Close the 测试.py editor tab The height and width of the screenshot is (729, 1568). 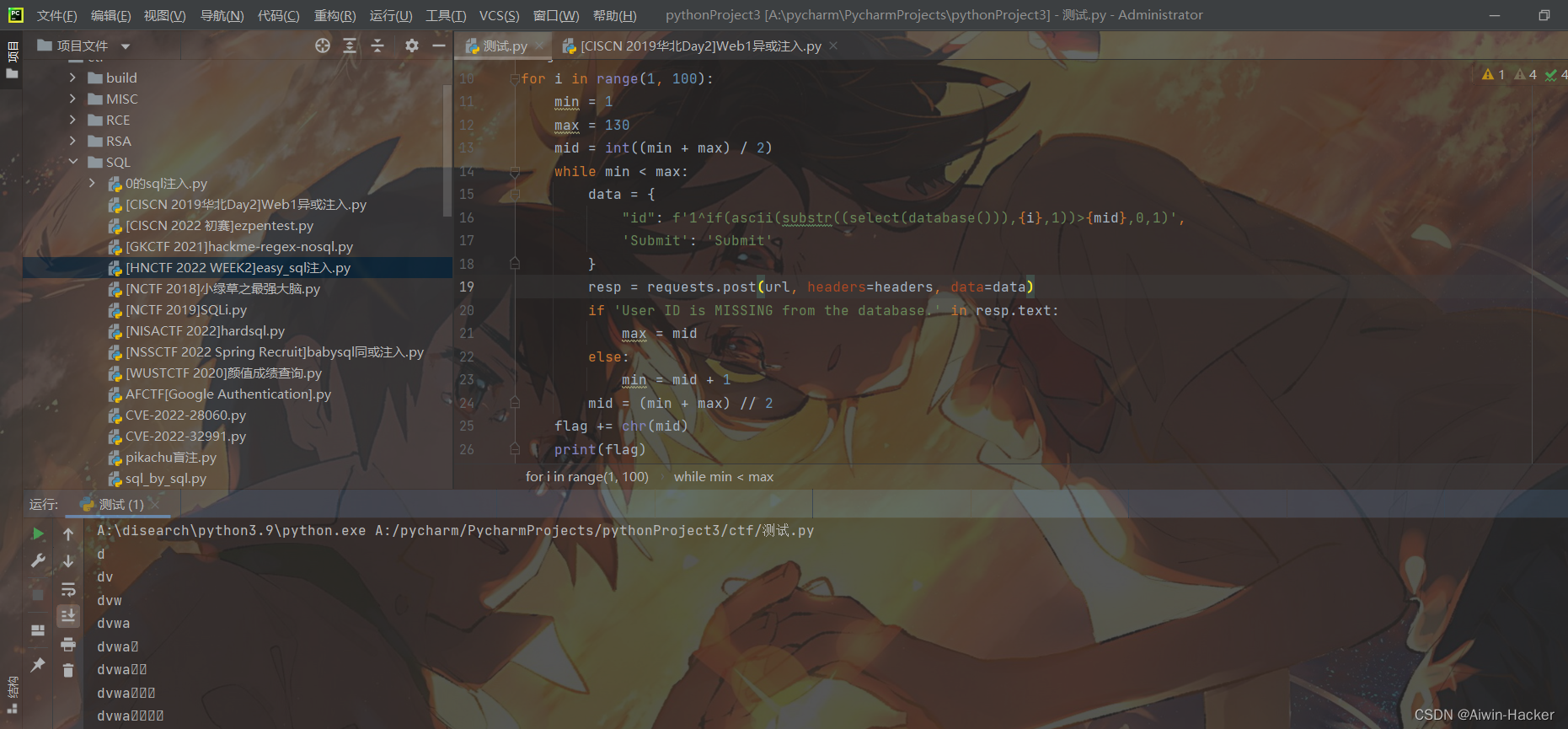coord(539,46)
